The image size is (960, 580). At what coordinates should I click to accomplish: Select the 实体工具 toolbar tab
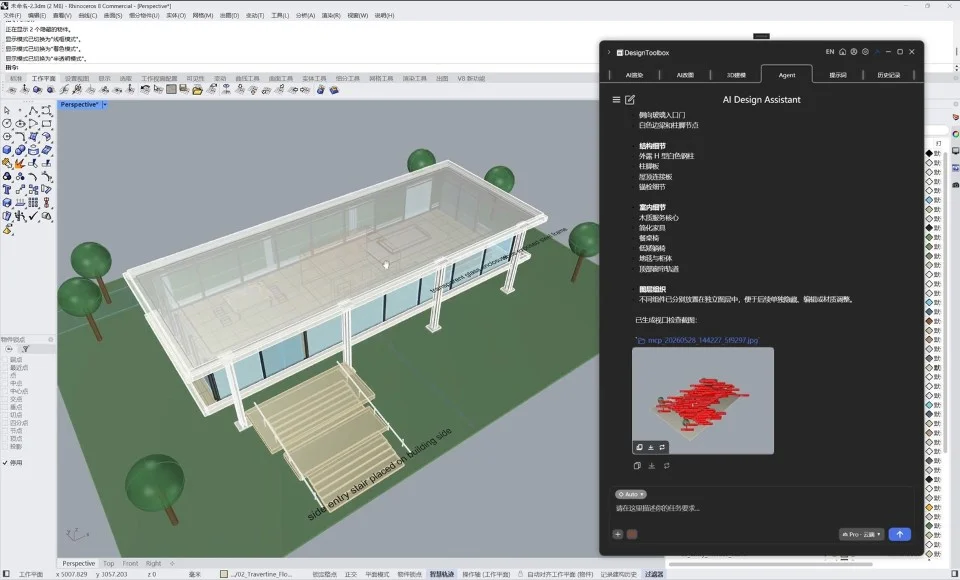point(314,78)
